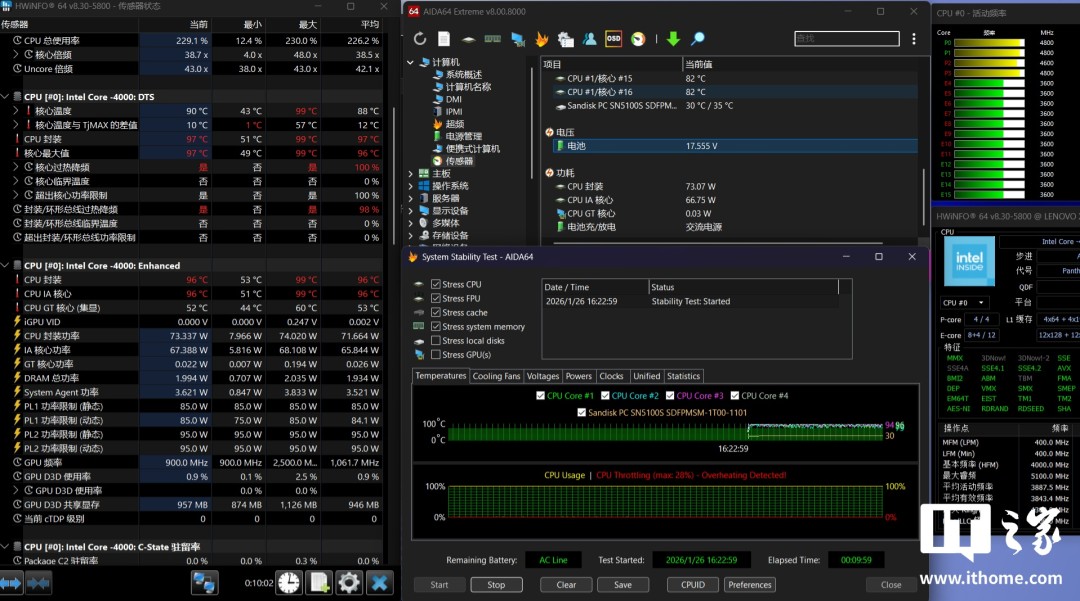Enable the Stress local disks checkbox
The image size is (1080, 601).
pos(436,341)
